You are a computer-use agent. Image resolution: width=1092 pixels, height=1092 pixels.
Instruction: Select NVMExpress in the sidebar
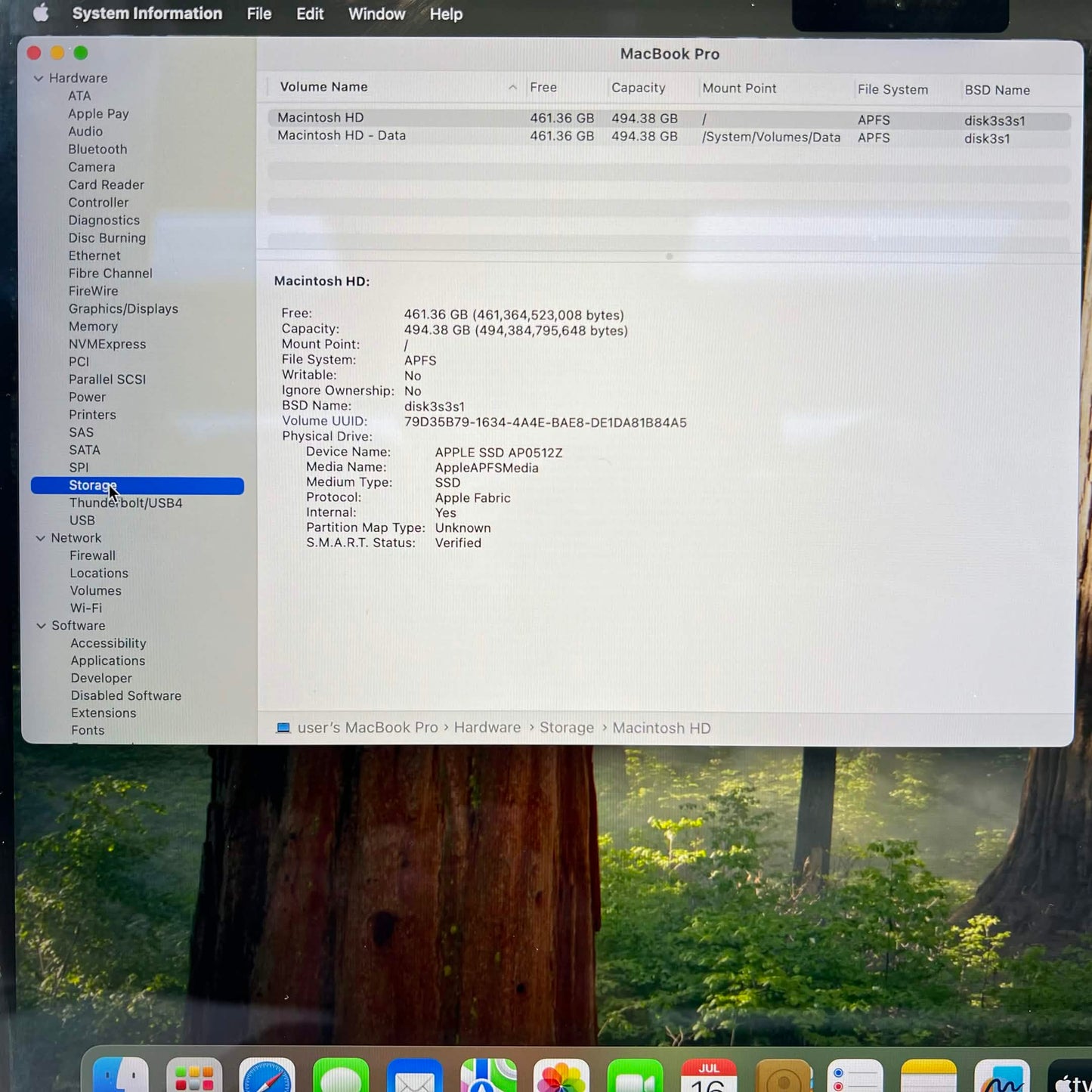[x=107, y=345]
